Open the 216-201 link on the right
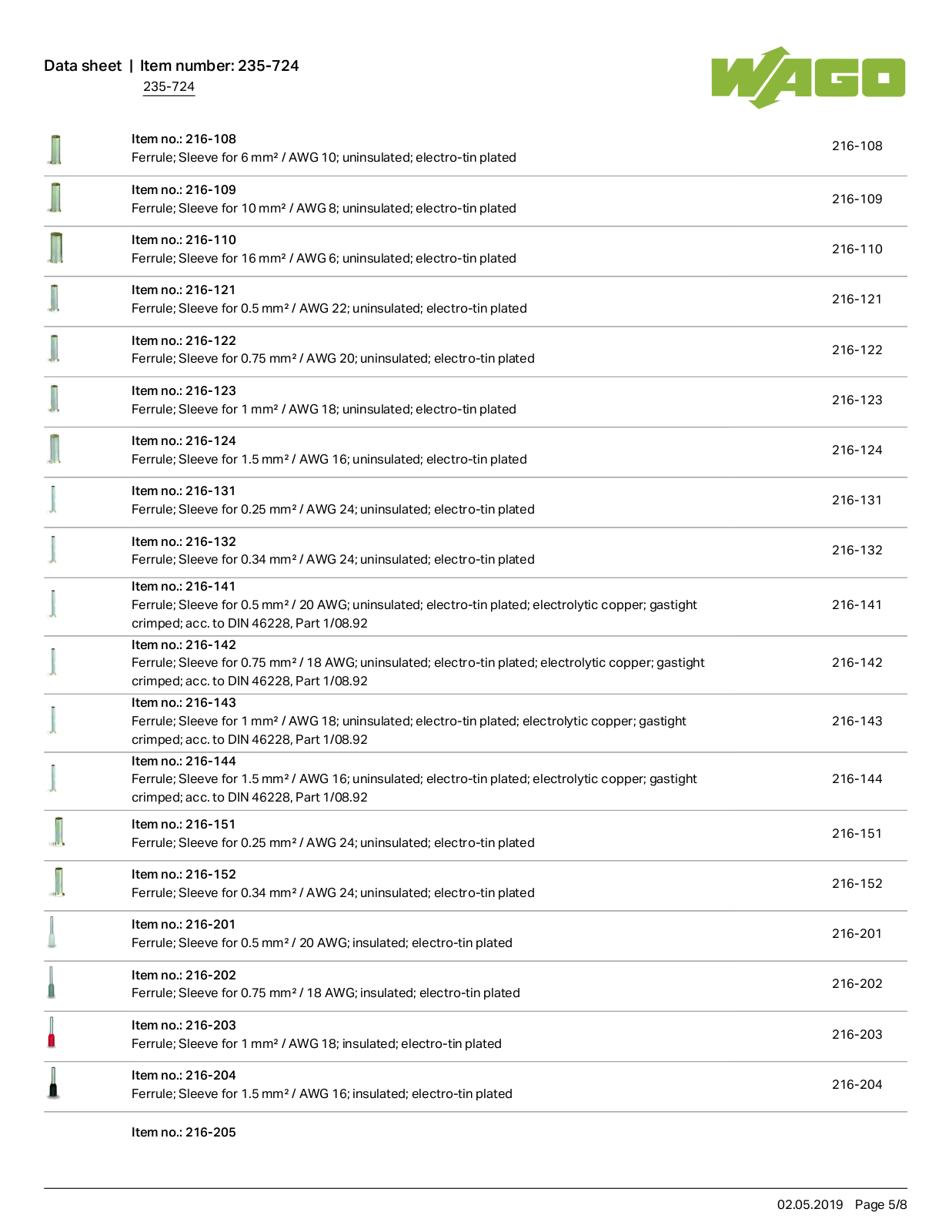This screenshot has height=1232, width=952. tap(857, 934)
